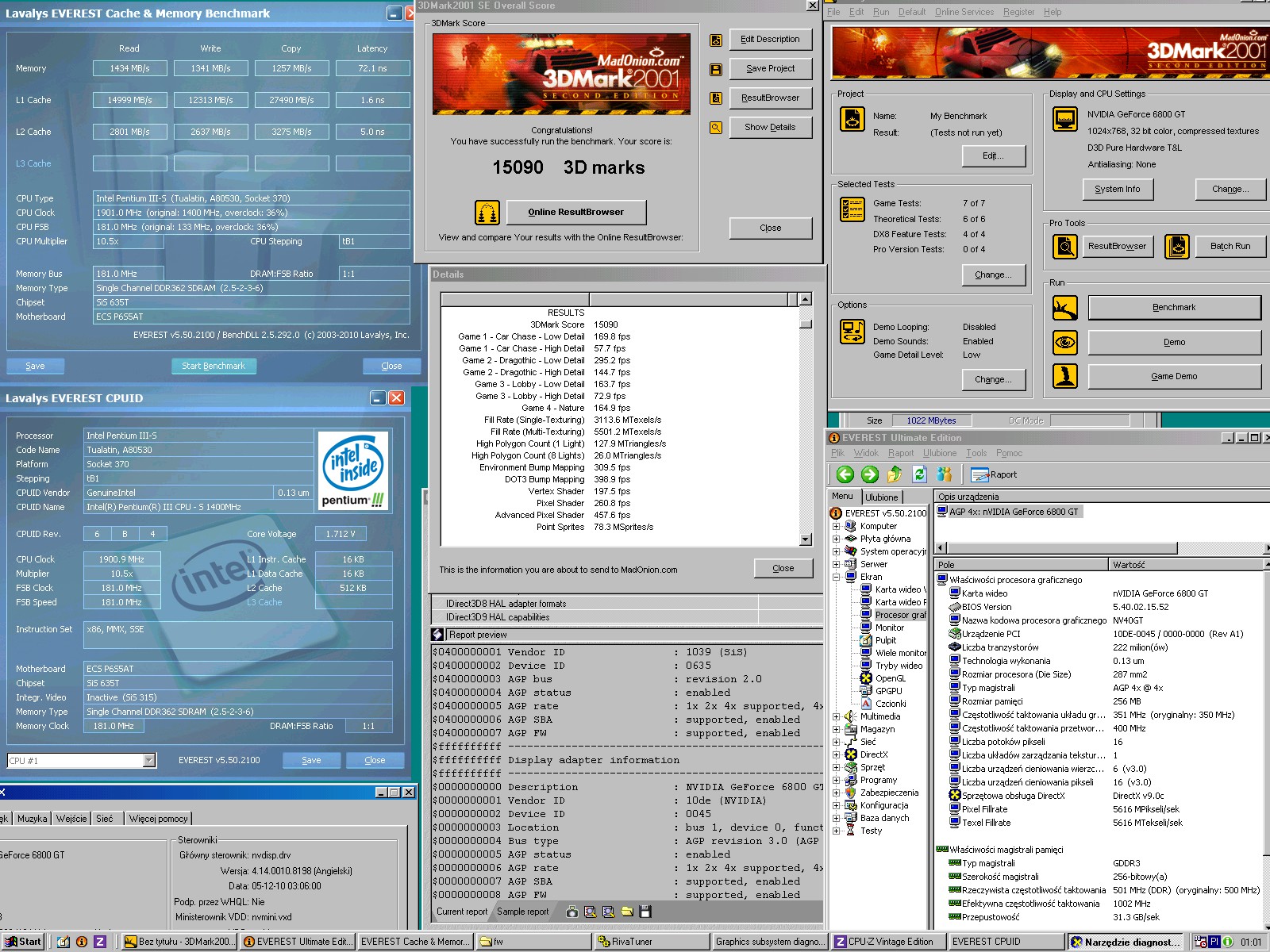Open the CPU #1 selection dropdown
1270x952 pixels.
point(148,760)
